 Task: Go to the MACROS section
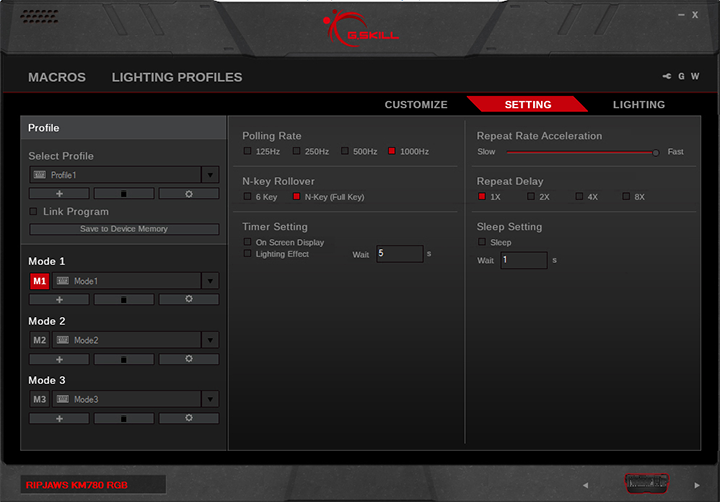pos(57,77)
